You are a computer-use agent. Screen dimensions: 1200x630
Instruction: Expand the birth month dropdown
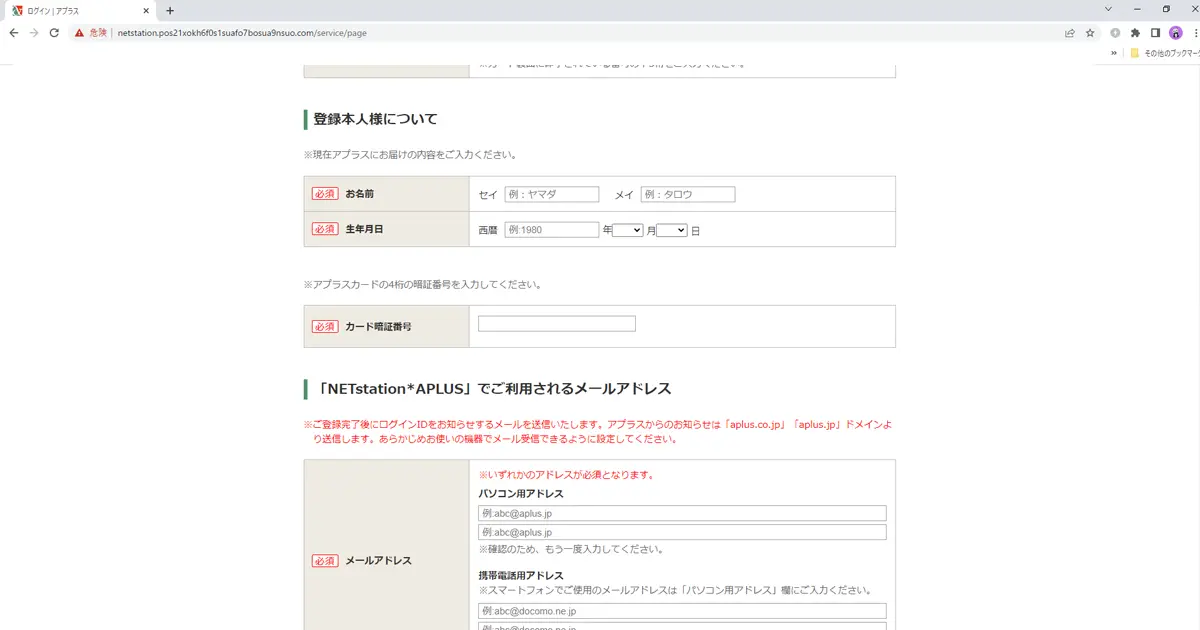coord(627,230)
